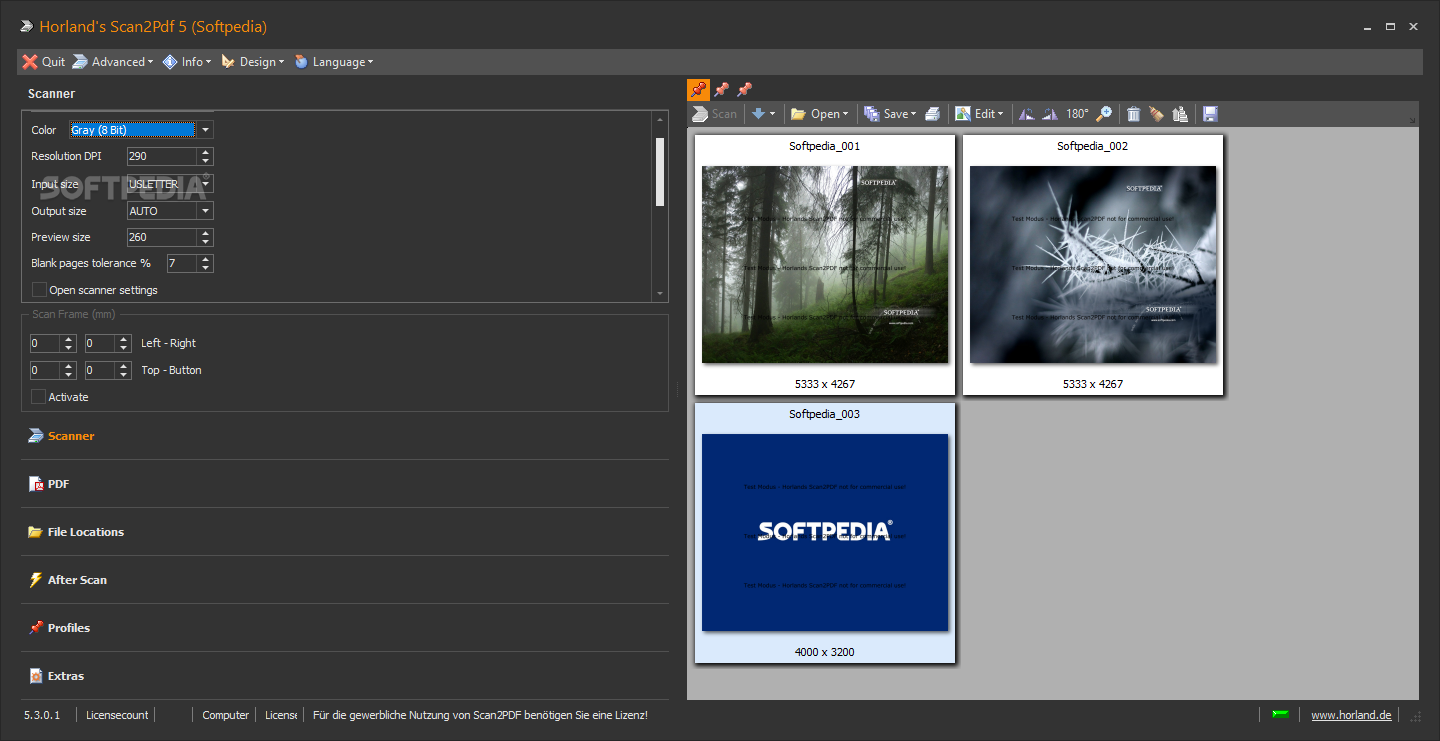The image size is (1440, 741).
Task: Rotate page by 180°
Action: point(1077,114)
